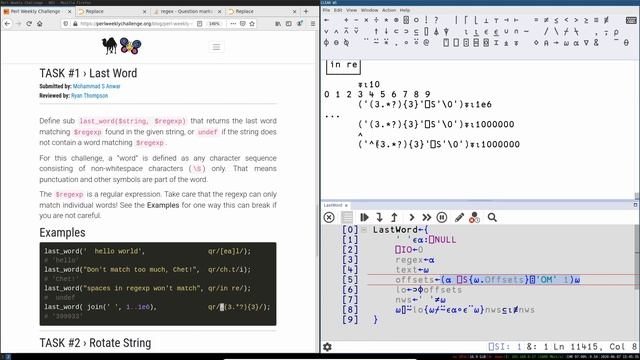Open the File menu in the Dyalog window
640x360 pixels.
[326, 10]
